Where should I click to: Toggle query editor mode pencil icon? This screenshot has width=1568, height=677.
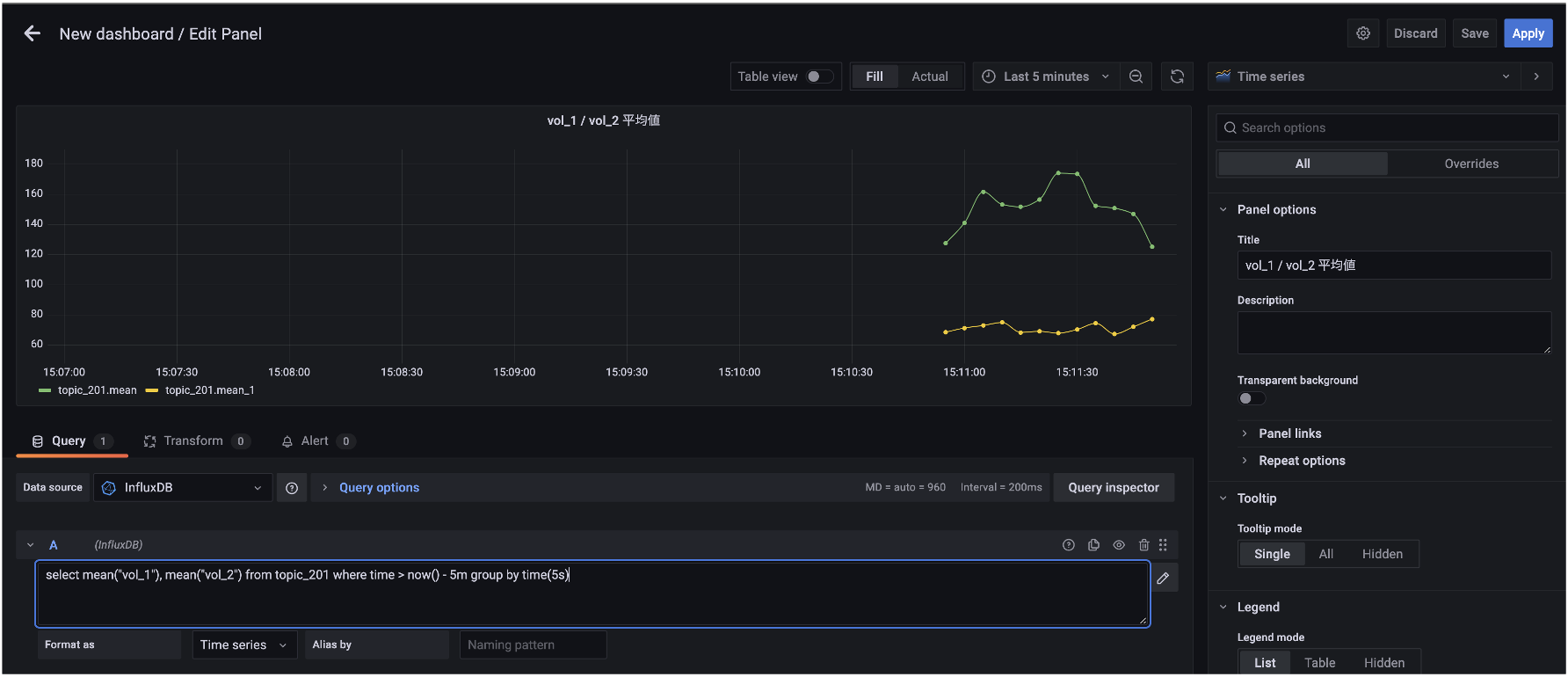1163,578
